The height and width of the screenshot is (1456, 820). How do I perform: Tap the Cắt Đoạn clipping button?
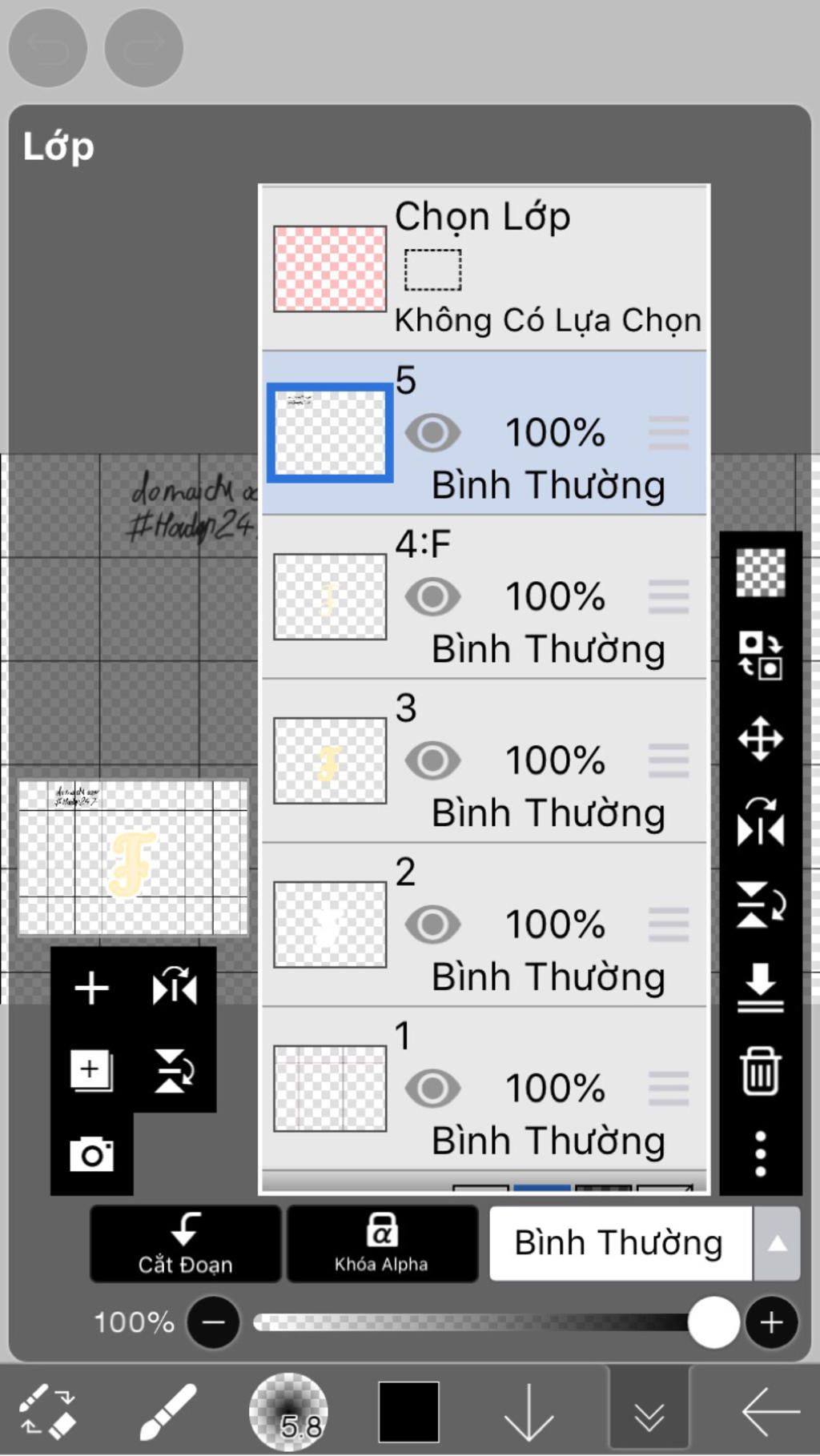tap(186, 1243)
